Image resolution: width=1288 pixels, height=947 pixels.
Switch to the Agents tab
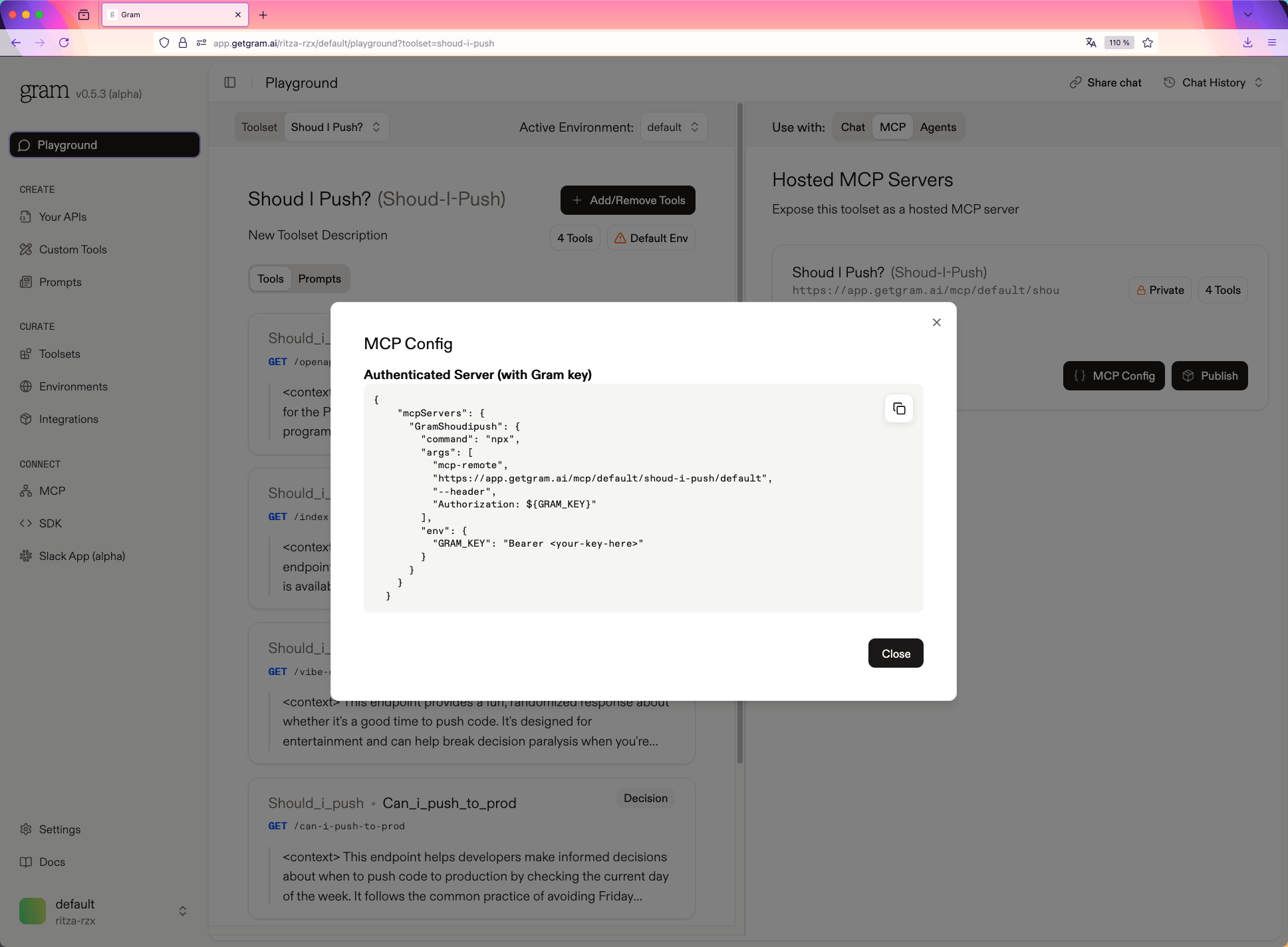pyautogui.click(x=938, y=127)
